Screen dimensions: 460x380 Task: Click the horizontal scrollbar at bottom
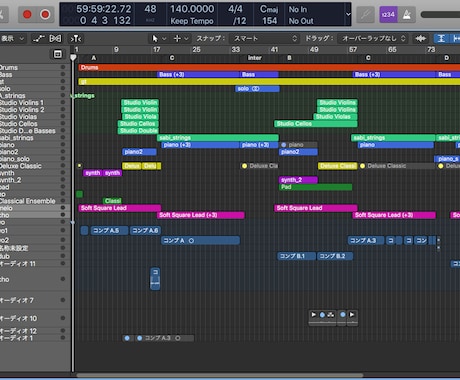220,375
